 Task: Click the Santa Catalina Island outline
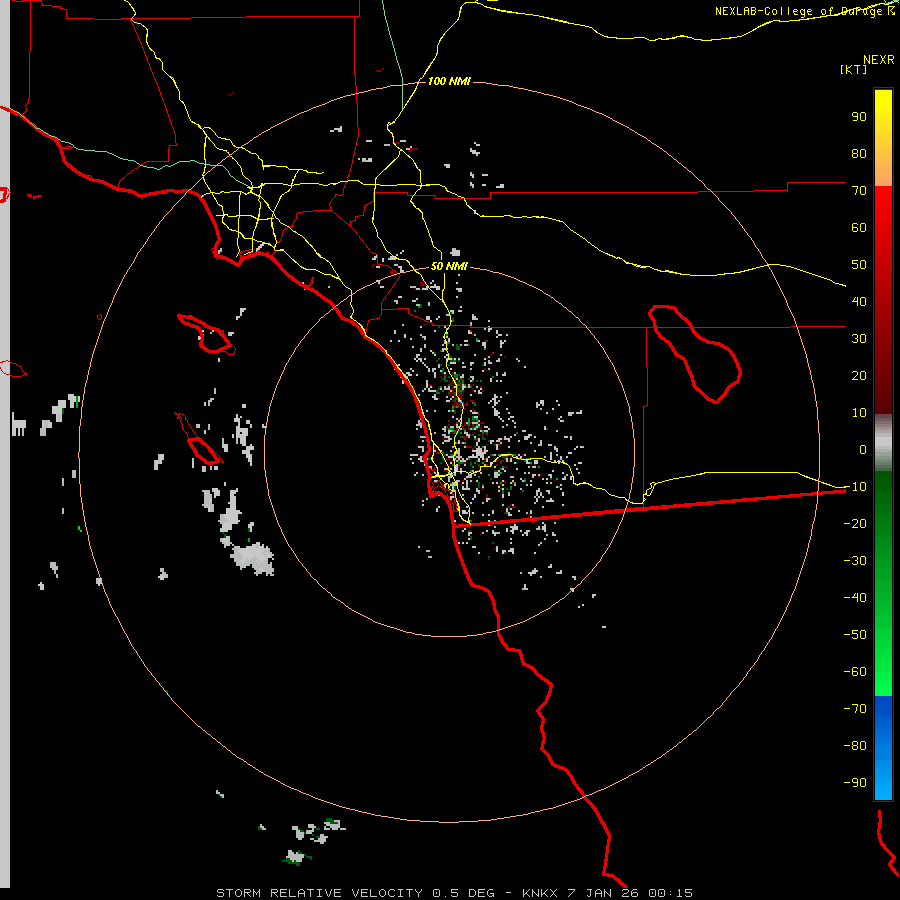[207, 334]
